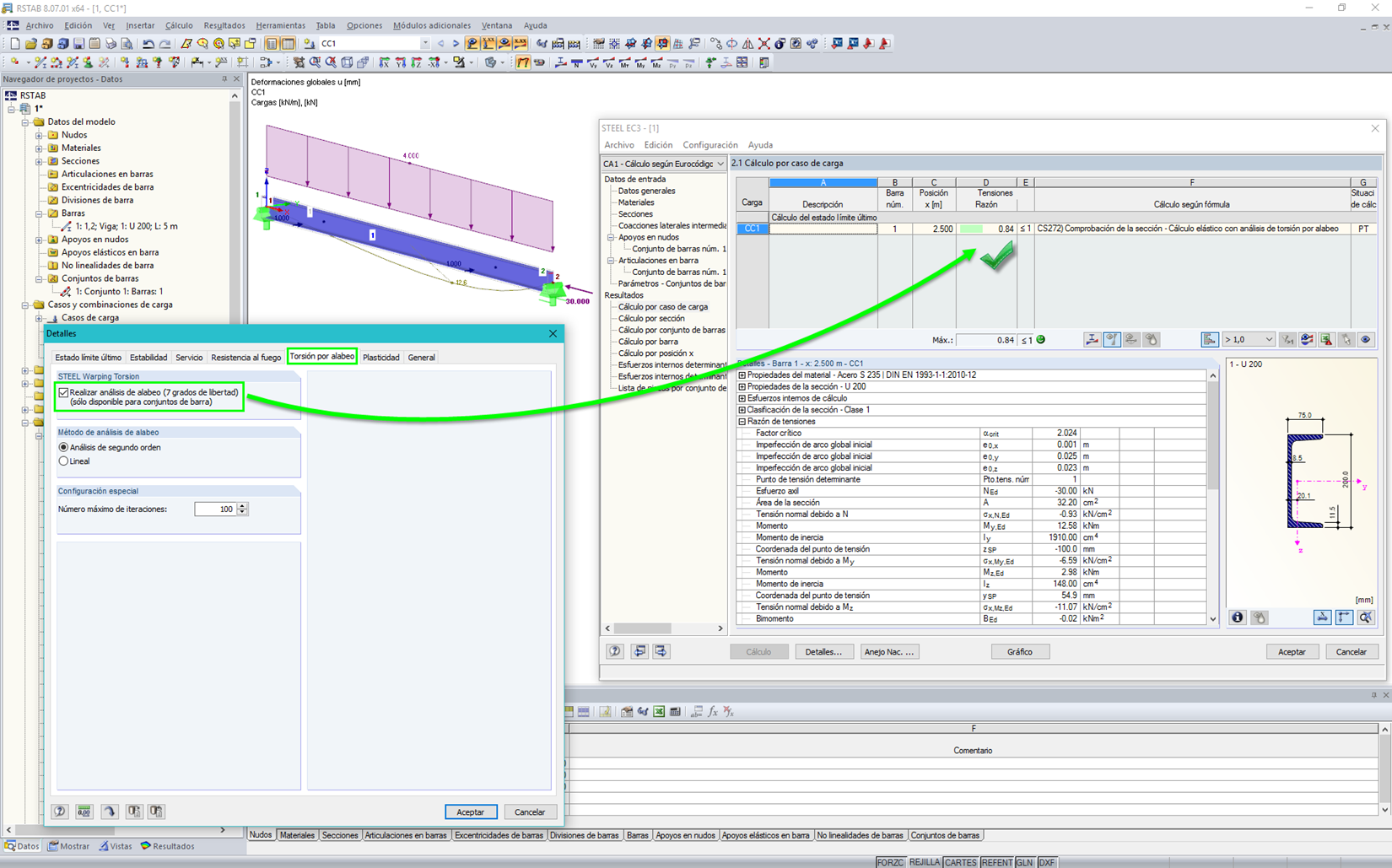Expand 'Clasificación de la sección - Clase 1' row
The width and height of the screenshot is (1392, 868).
(x=742, y=410)
